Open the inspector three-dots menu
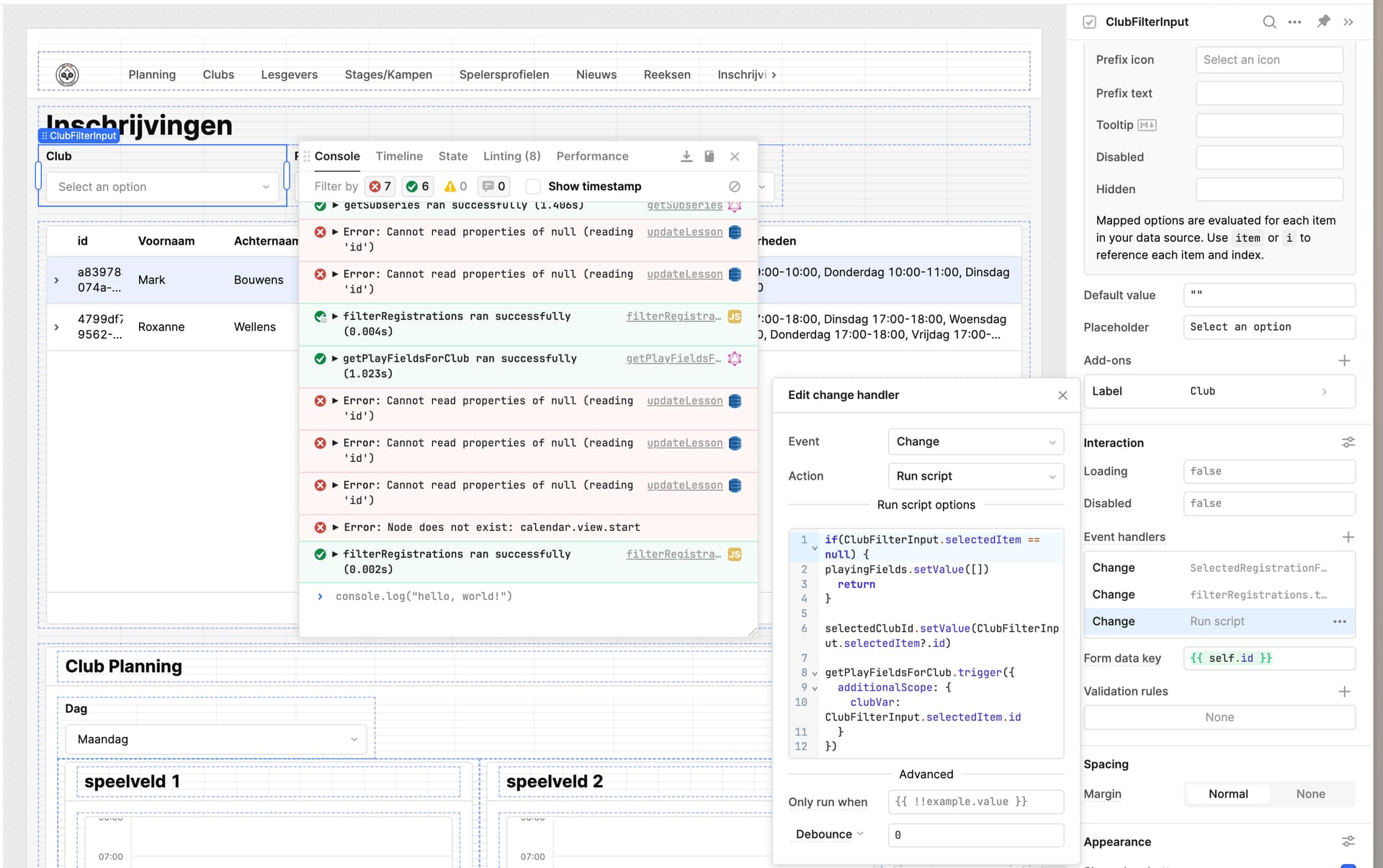This screenshot has height=868, width=1383. click(x=1294, y=22)
